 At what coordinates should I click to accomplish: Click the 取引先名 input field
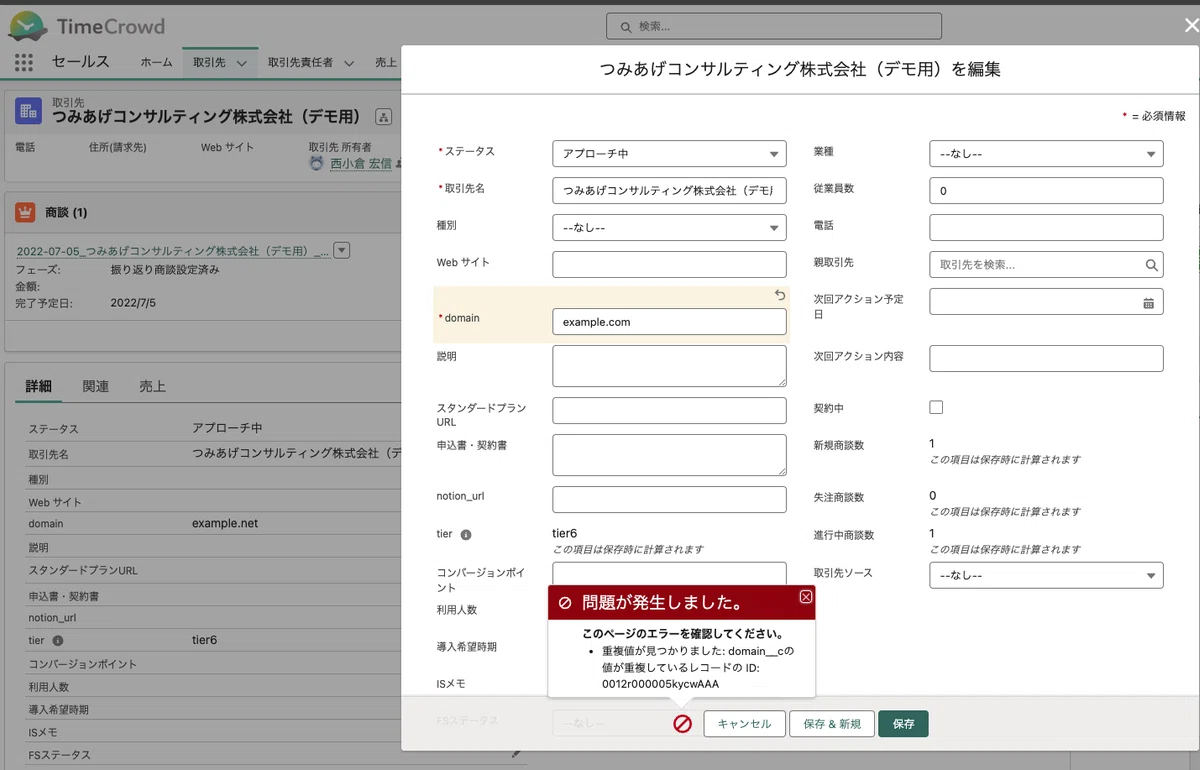tap(669, 190)
